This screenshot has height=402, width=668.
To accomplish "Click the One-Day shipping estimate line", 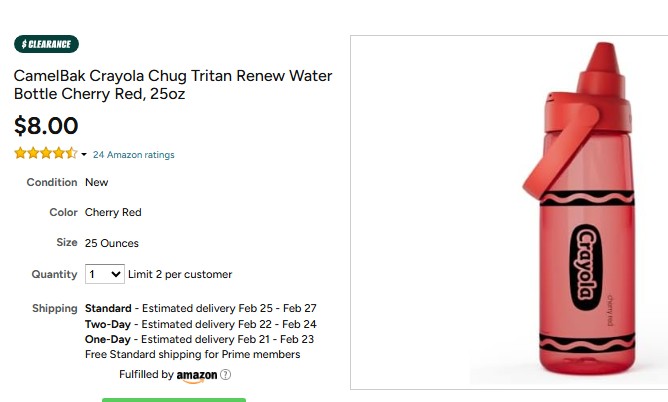I will pyautogui.click(x=199, y=339).
